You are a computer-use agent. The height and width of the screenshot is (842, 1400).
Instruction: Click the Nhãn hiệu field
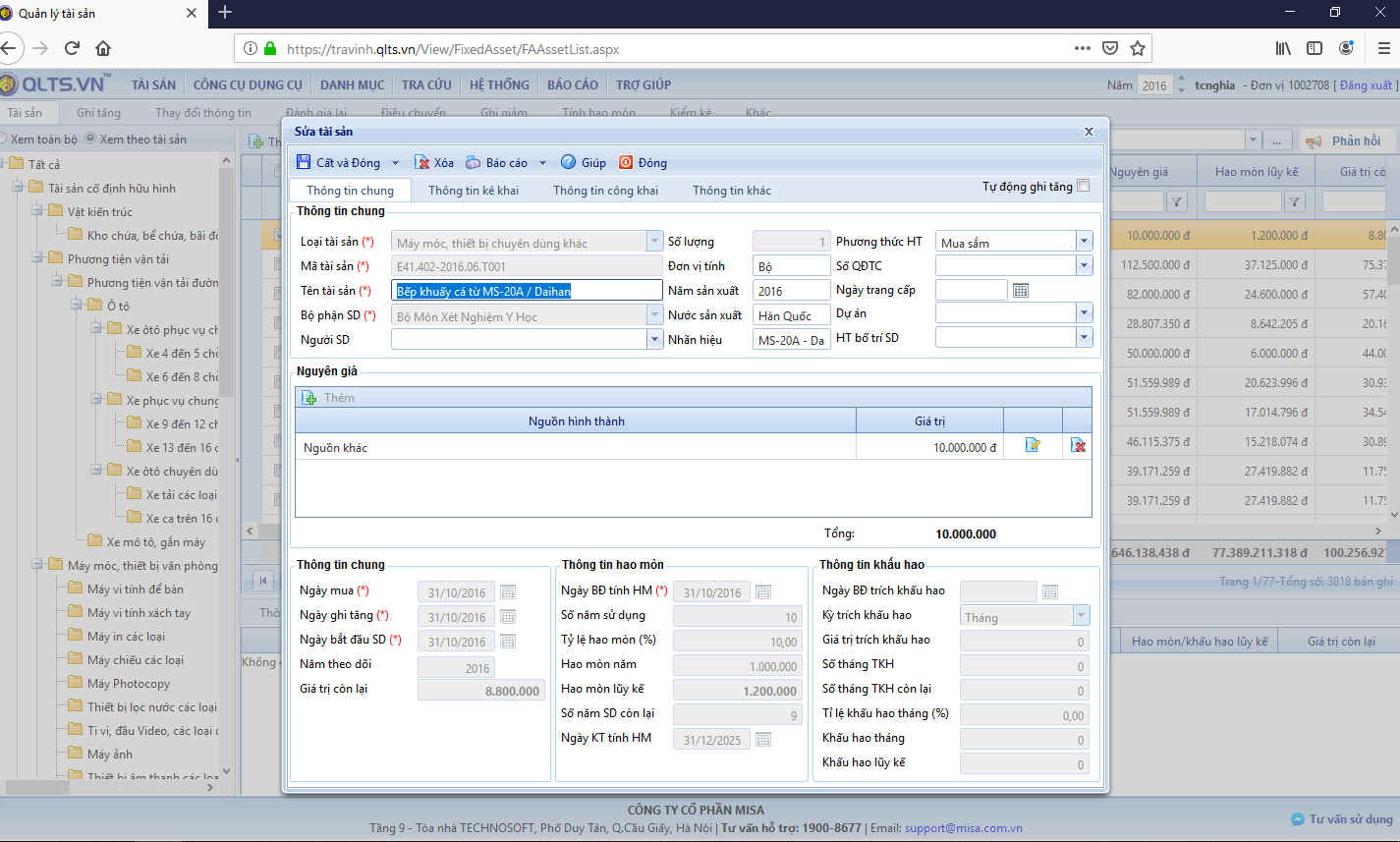(792, 340)
